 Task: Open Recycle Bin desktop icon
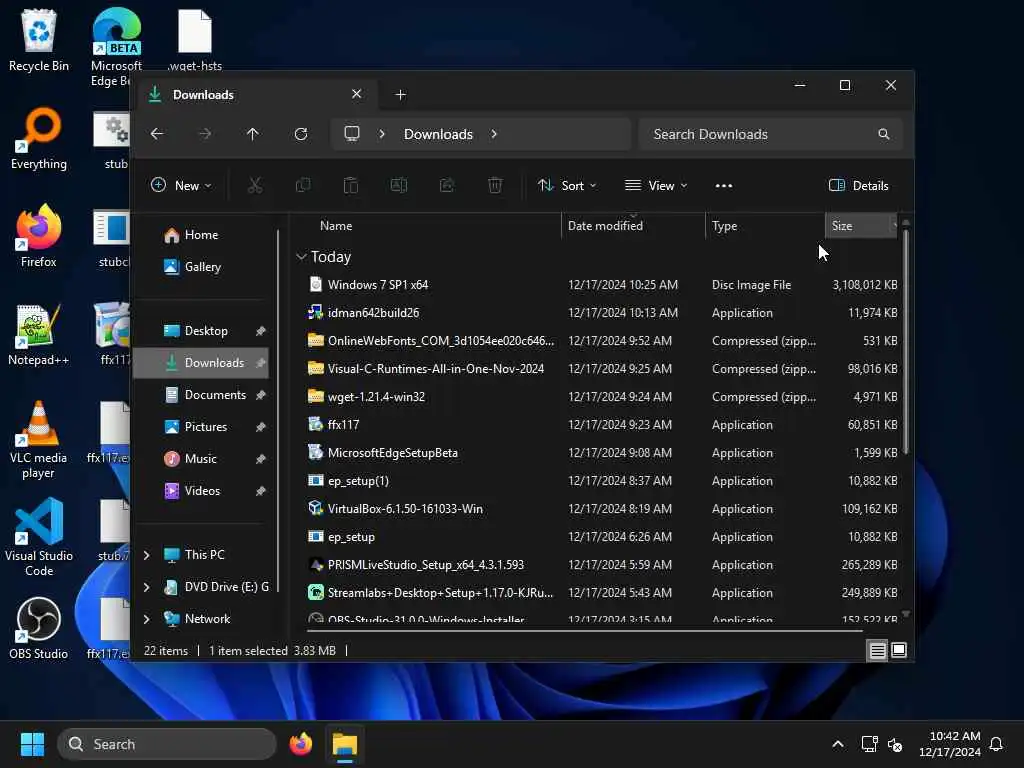pos(39,40)
